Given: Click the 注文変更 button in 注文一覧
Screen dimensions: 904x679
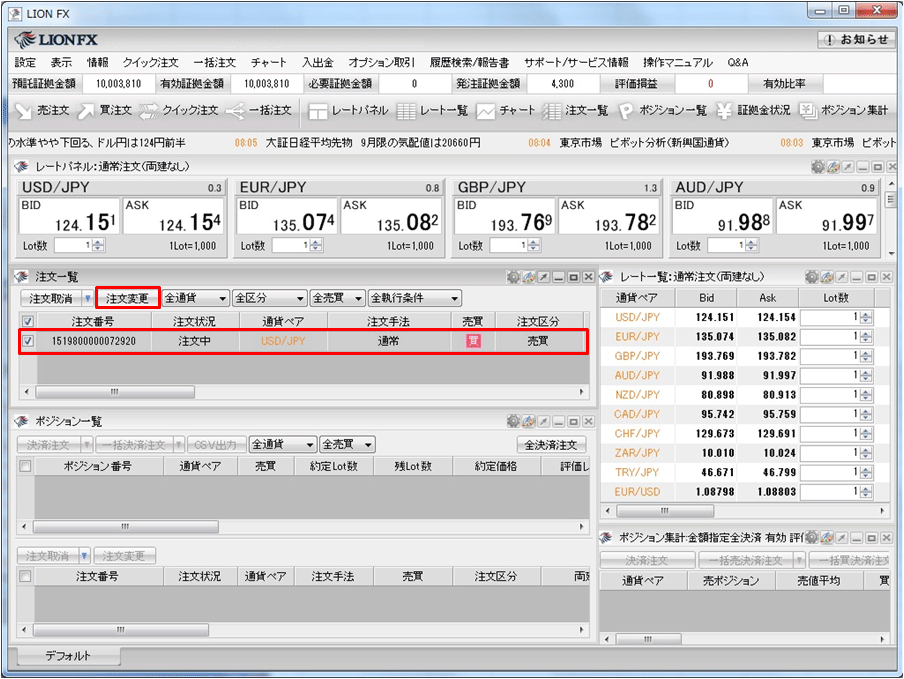Looking at the screenshot, I should click(127, 298).
